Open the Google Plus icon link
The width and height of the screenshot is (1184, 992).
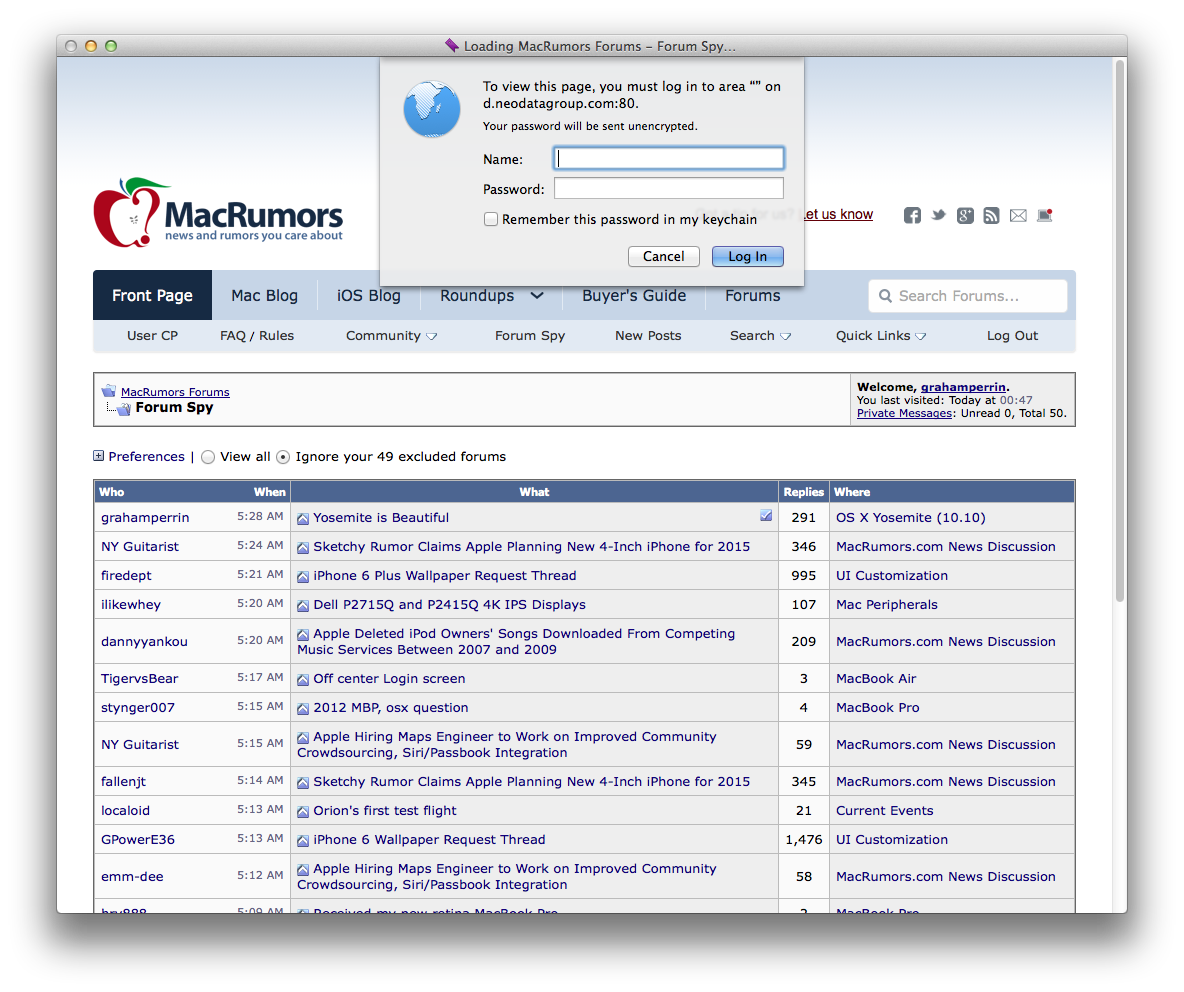(x=965, y=216)
